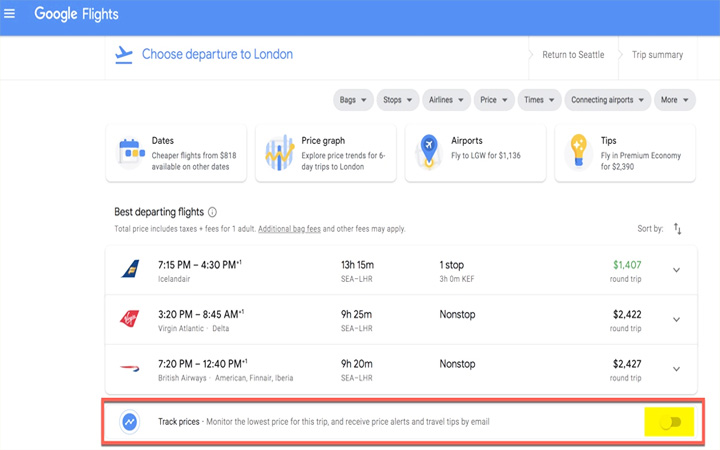
Task: Click the Airports map pin icon
Action: pyautogui.click(x=428, y=151)
